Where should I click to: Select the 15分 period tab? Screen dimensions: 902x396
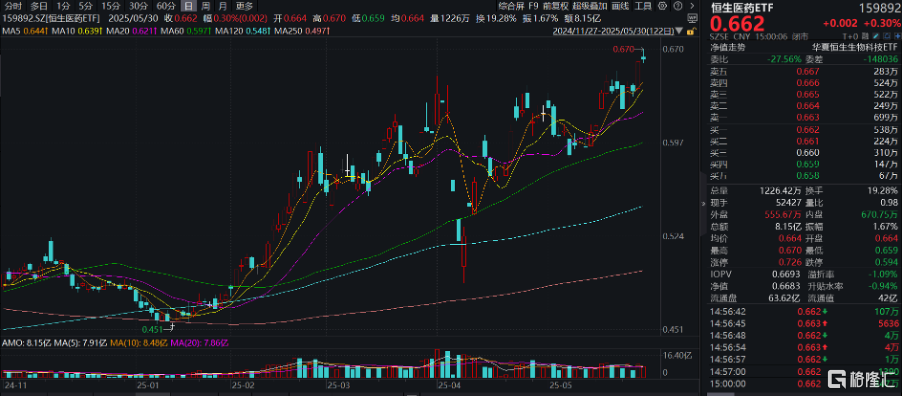point(110,6)
